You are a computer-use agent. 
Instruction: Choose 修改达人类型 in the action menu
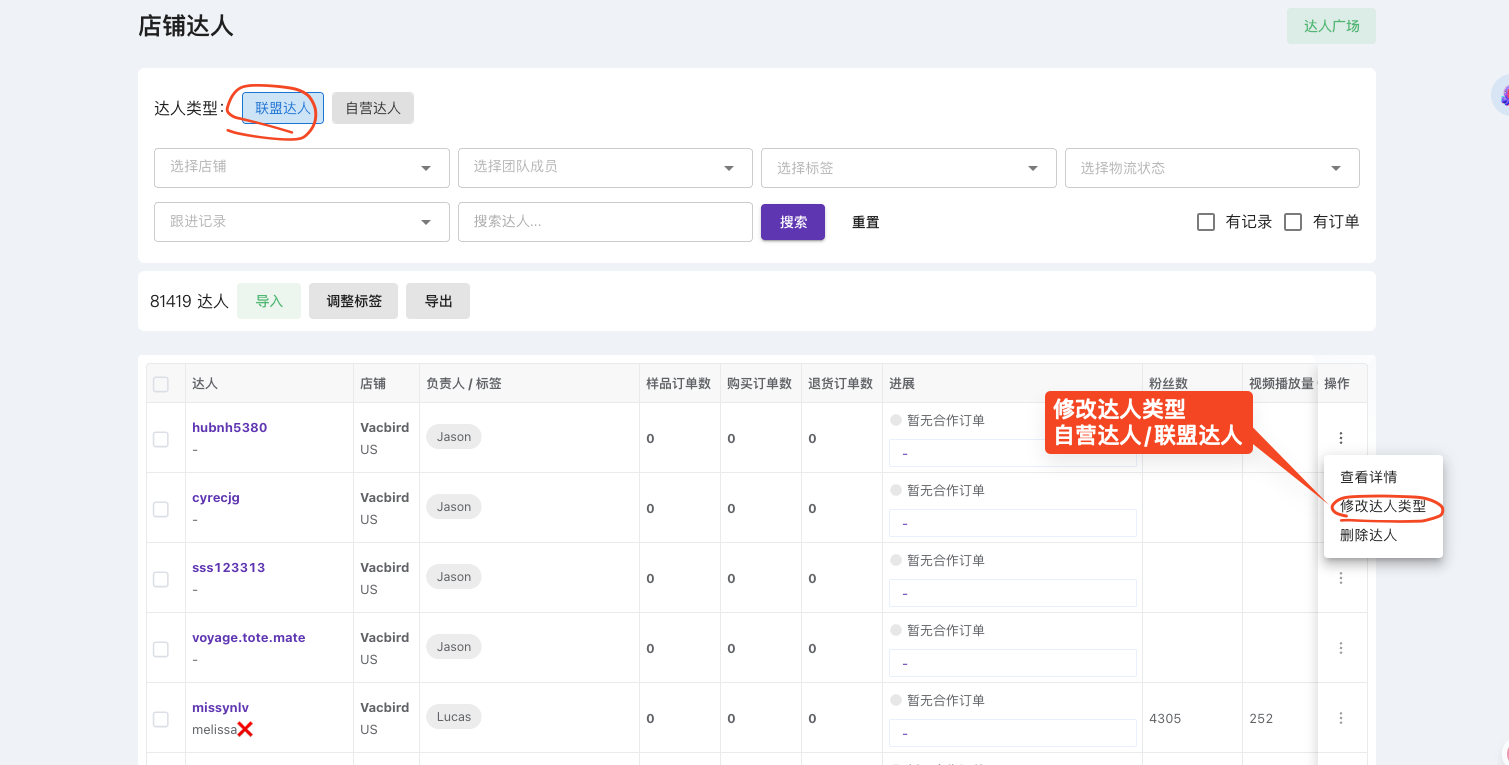1383,506
